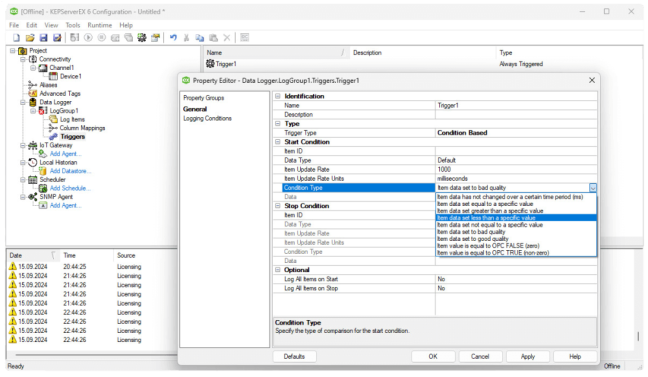Click the gear-shaped toolbar icon
Viewport: 648px width, 377px height.
tap(142, 38)
